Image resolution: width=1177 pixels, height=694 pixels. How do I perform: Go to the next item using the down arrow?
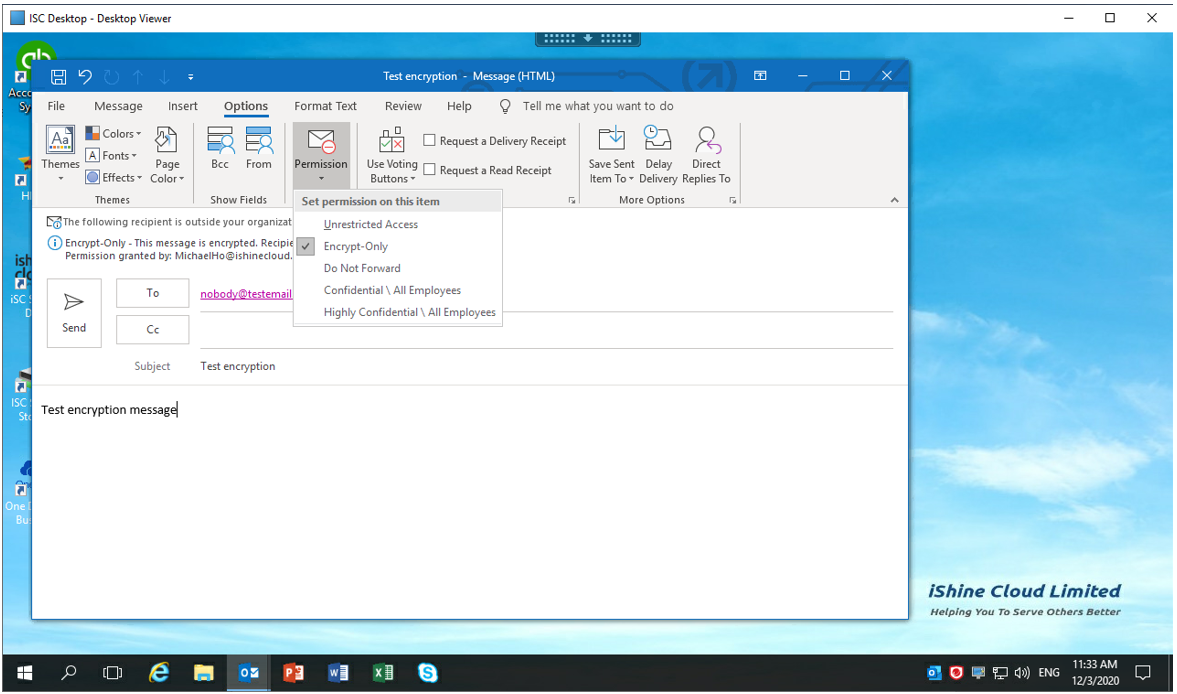coord(164,77)
